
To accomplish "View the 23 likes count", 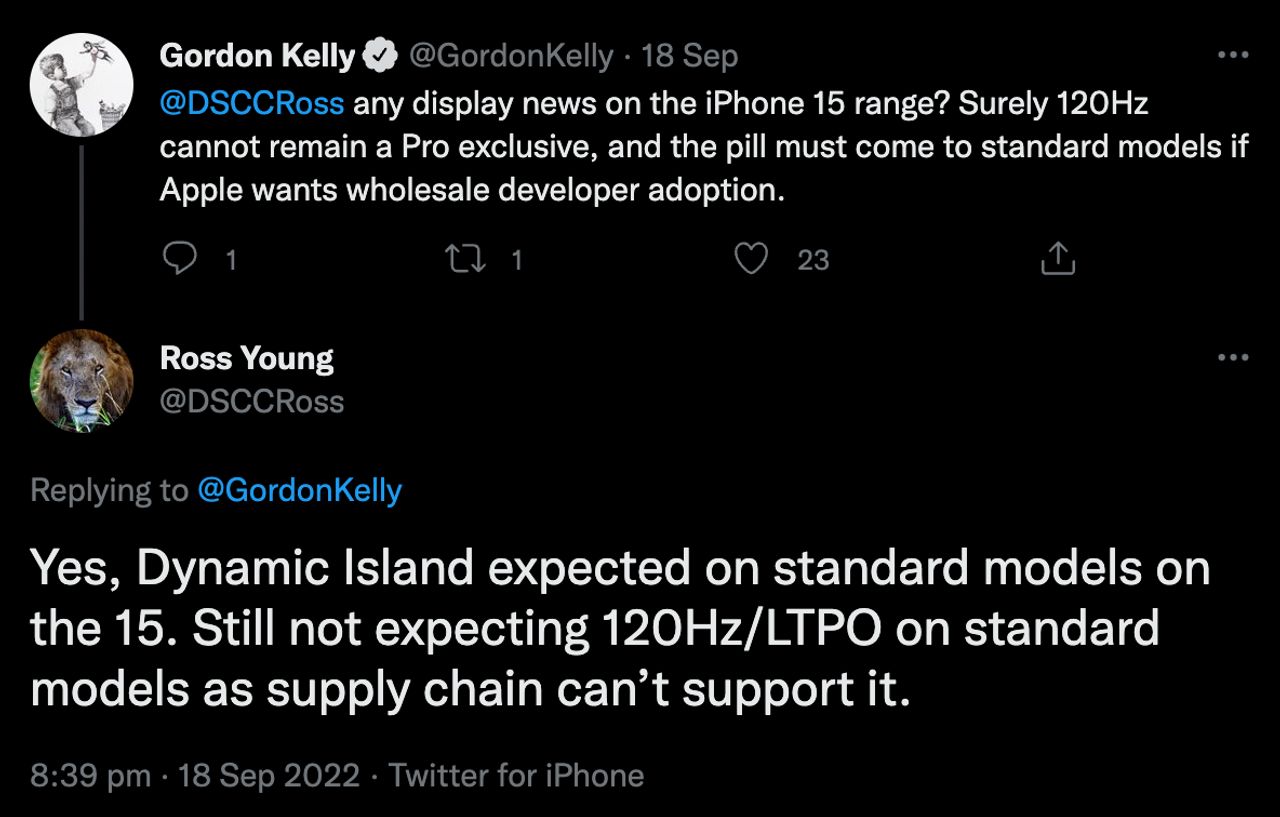I will [x=813, y=260].
